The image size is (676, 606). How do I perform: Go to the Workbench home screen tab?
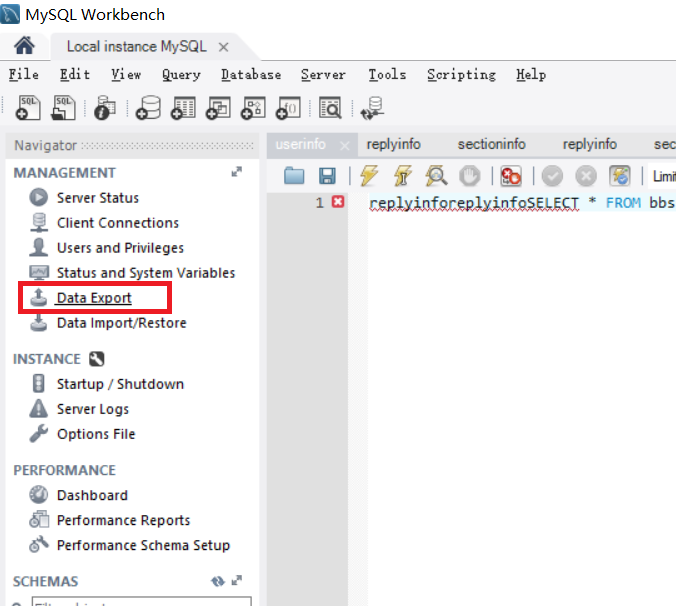click(x=24, y=46)
